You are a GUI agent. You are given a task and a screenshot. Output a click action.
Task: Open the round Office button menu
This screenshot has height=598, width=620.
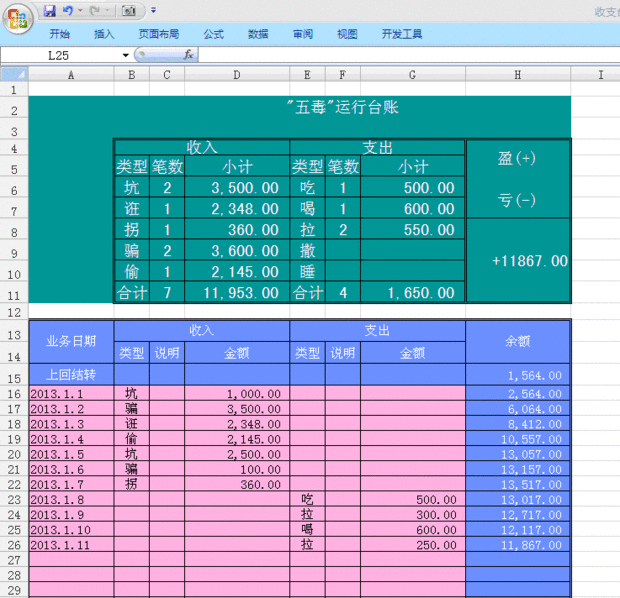(19, 16)
